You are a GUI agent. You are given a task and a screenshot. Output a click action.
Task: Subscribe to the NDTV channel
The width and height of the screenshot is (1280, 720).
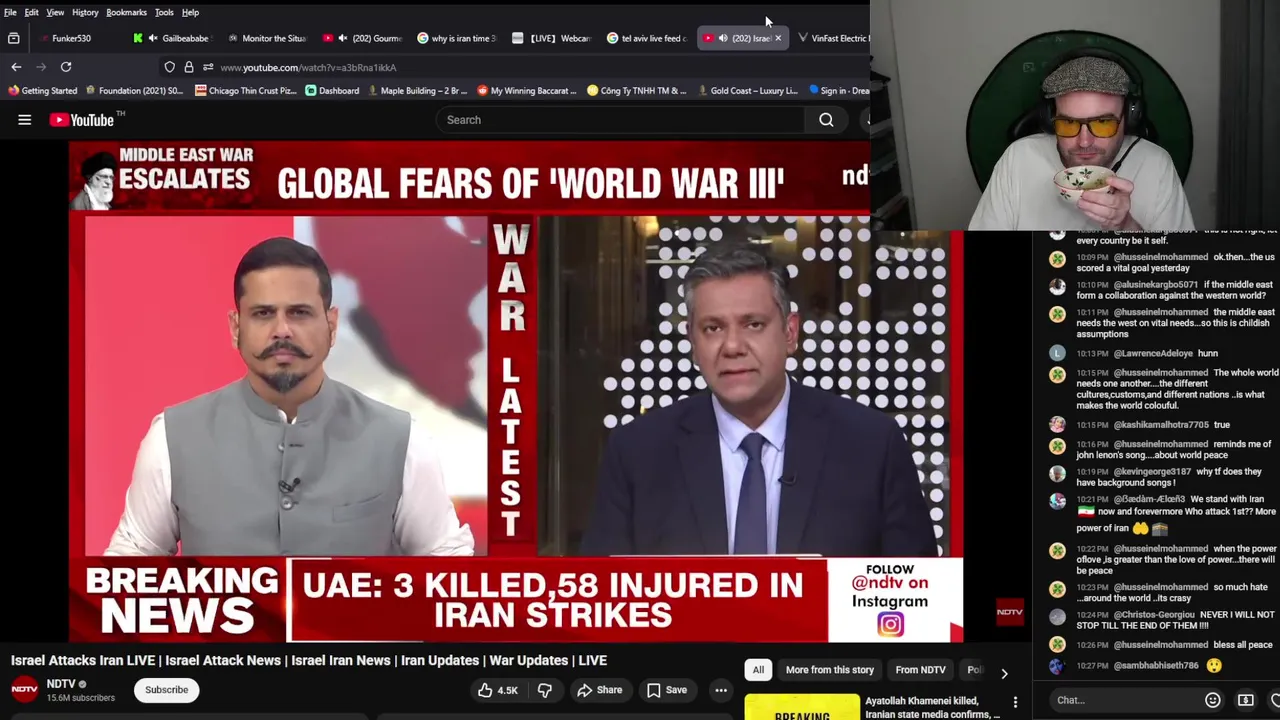tap(166, 690)
